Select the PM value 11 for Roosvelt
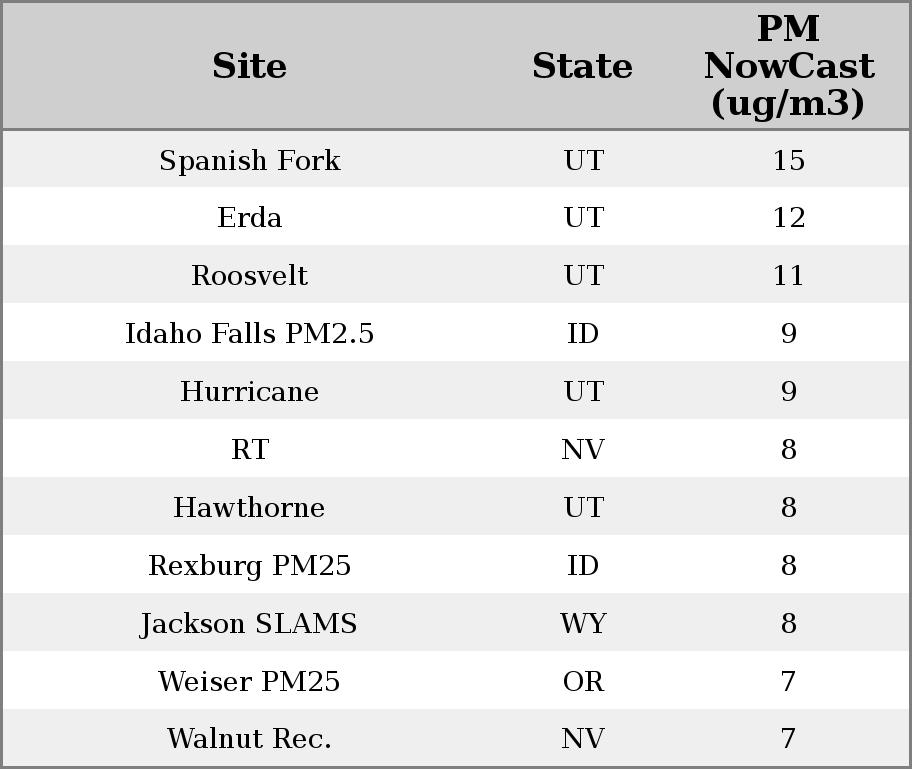The width and height of the screenshot is (912, 769). [788, 276]
